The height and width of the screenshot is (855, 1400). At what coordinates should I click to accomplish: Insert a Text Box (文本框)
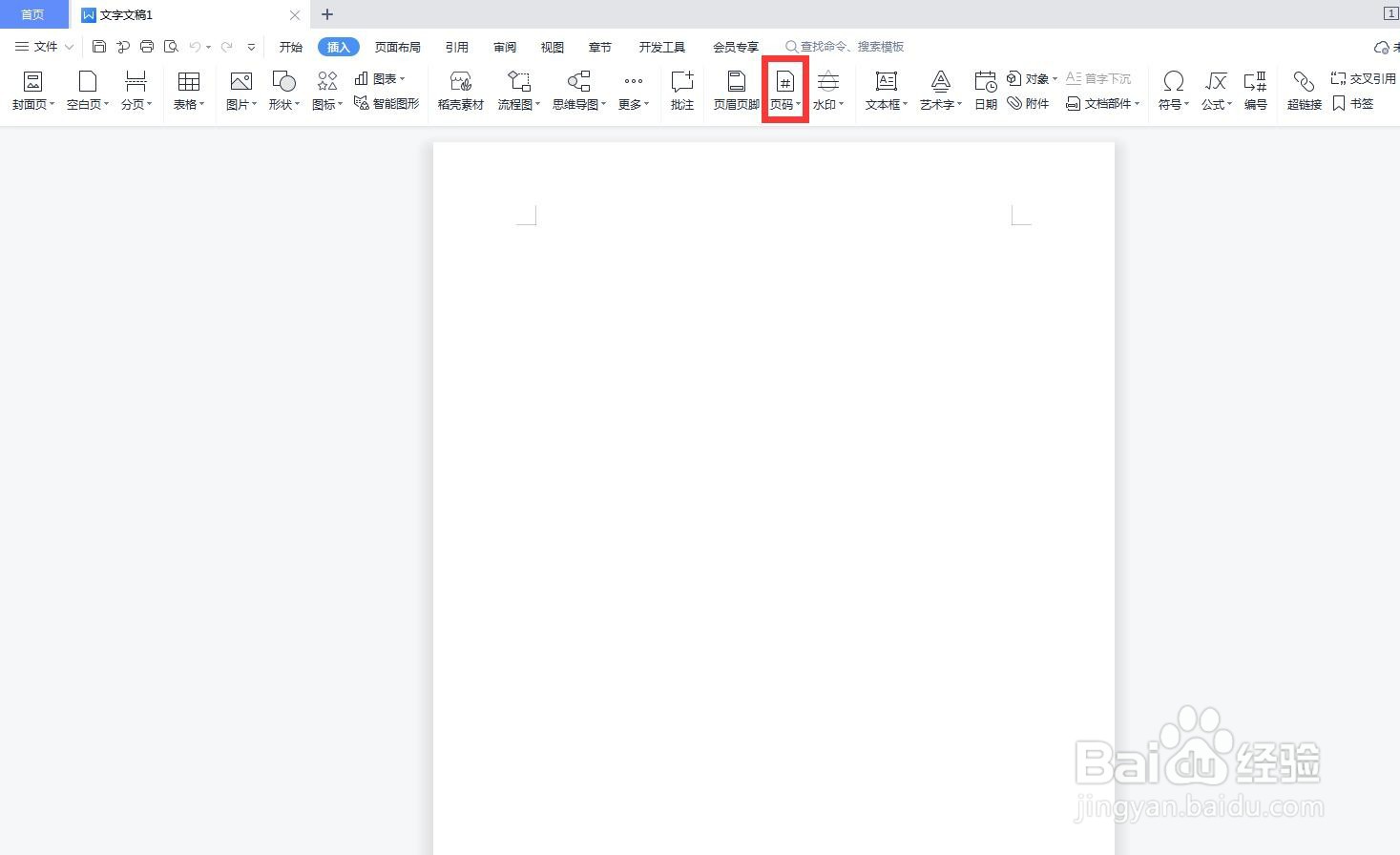coord(886,91)
